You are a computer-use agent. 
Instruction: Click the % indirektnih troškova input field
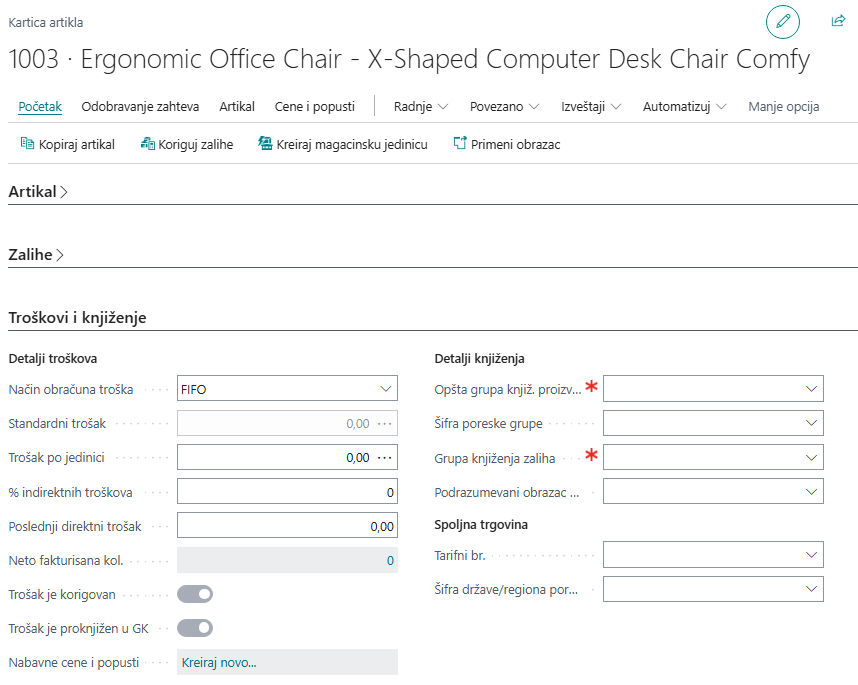(x=287, y=492)
